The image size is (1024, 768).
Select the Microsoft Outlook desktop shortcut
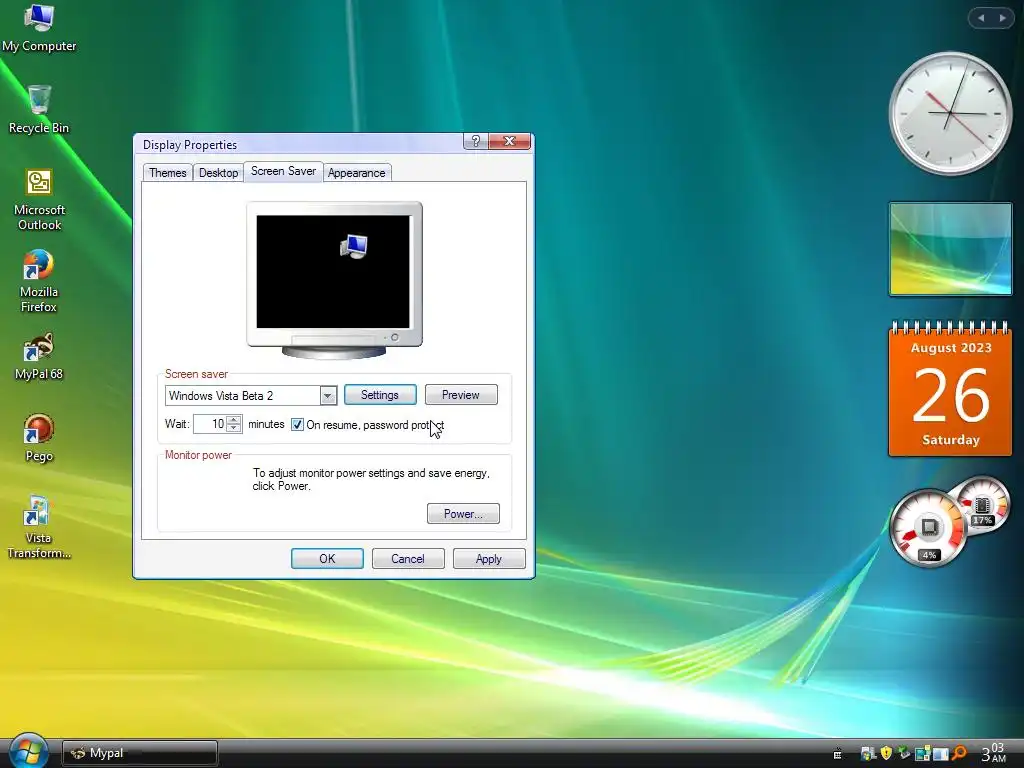(x=39, y=199)
